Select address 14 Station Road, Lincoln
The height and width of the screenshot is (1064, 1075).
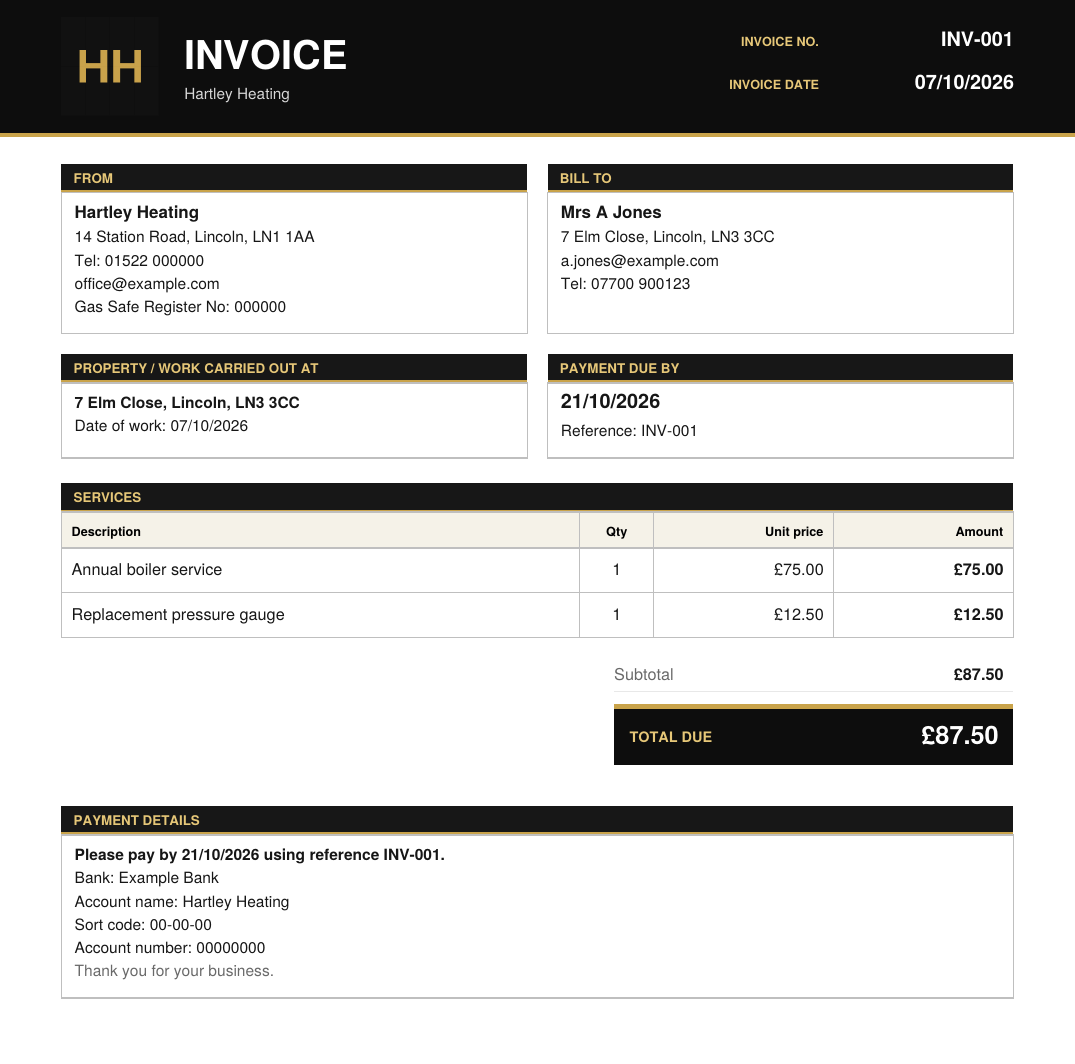194,237
